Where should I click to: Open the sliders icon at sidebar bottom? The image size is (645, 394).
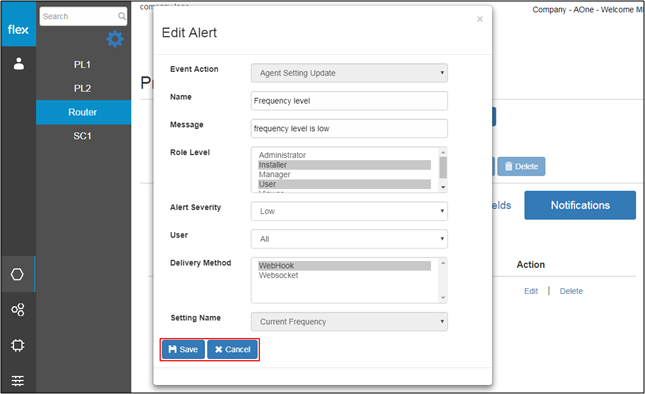pyautogui.click(x=18, y=380)
